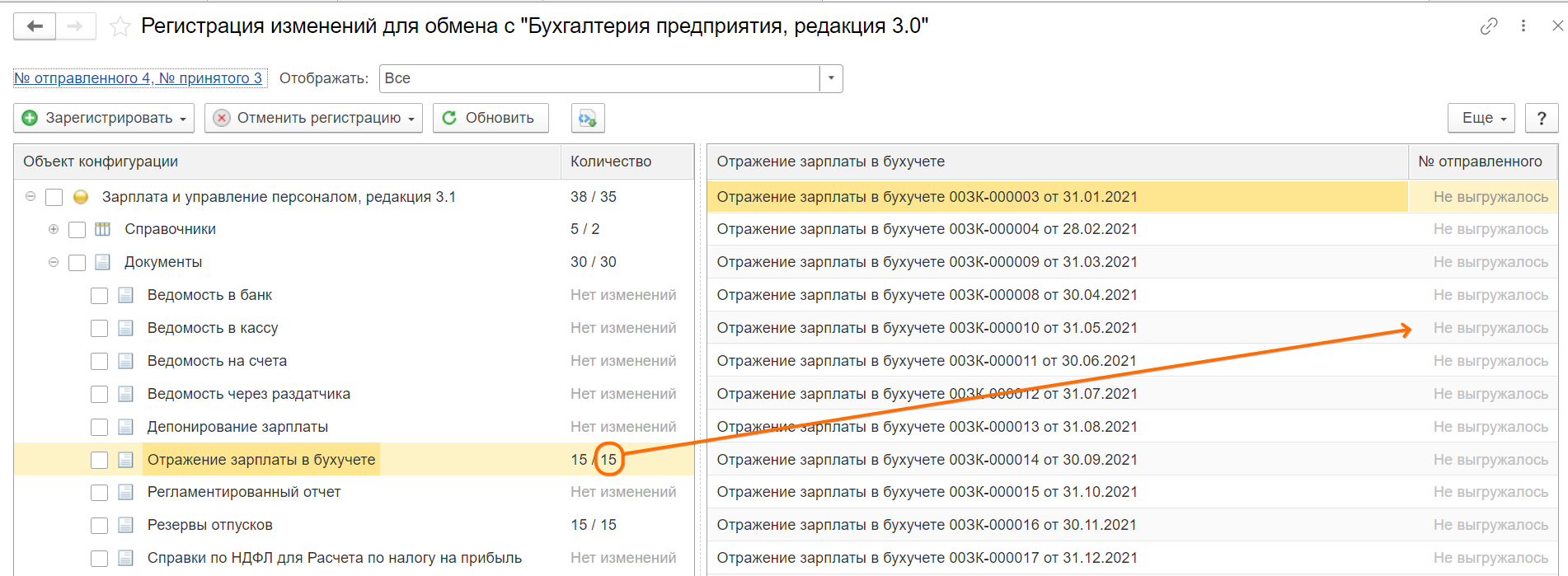
Task: Check the Отражение зарплаты в бухучете checkbox
Action: pos(100,460)
